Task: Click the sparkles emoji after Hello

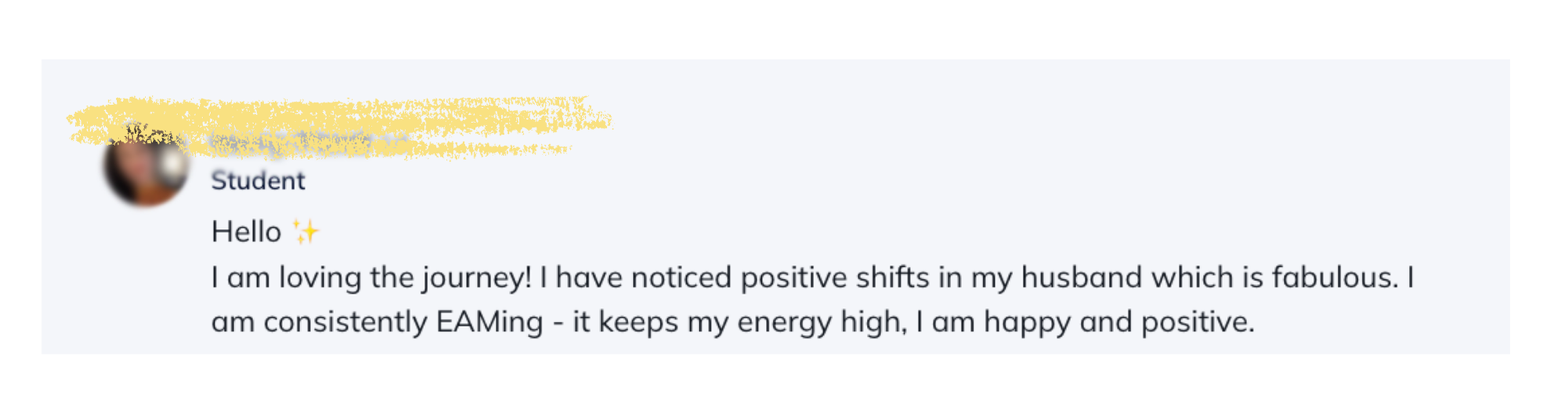Action: coord(306,232)
